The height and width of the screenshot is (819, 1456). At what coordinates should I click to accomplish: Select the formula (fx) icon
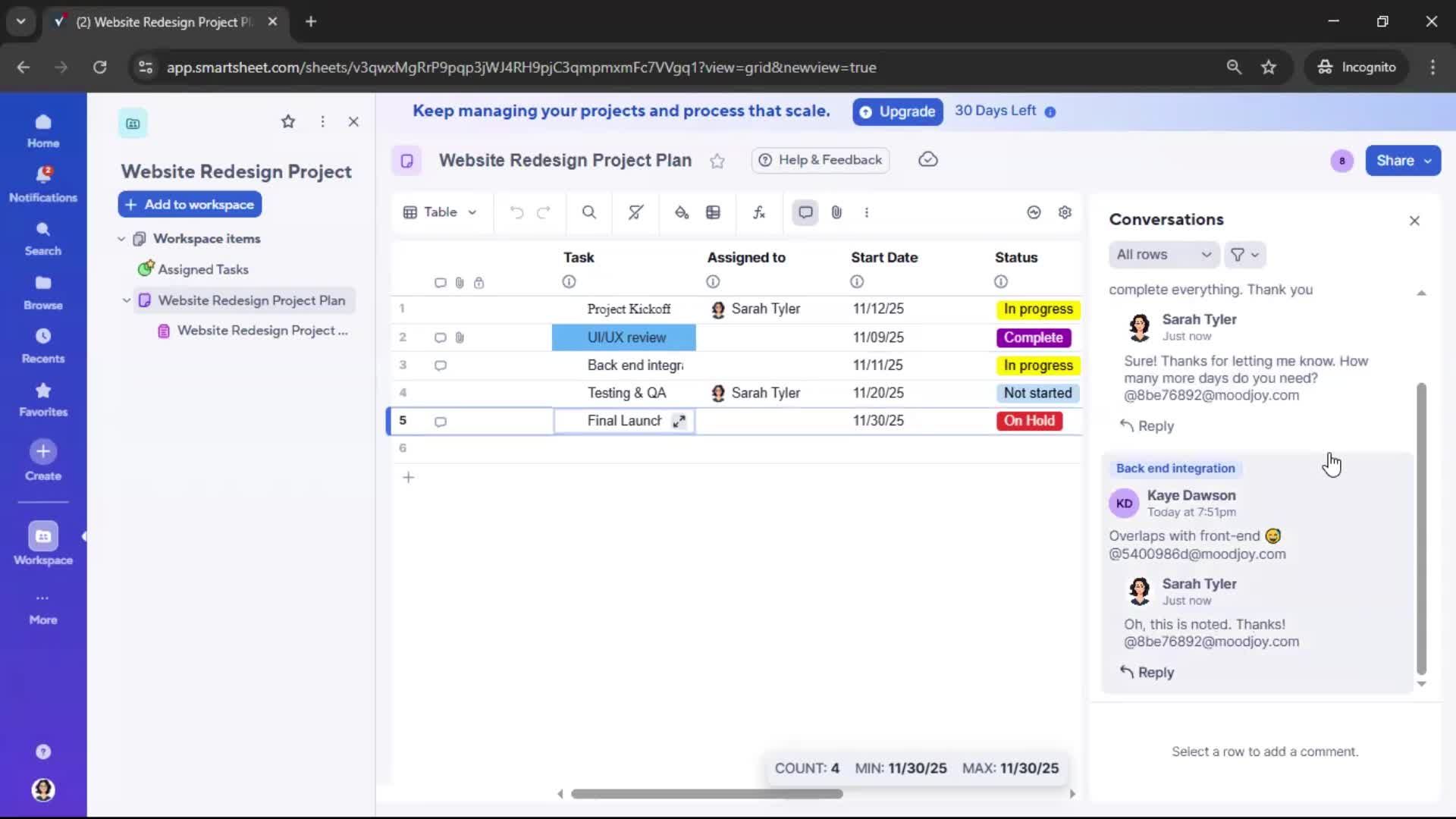pyautogui.click(x=759, y=212)
